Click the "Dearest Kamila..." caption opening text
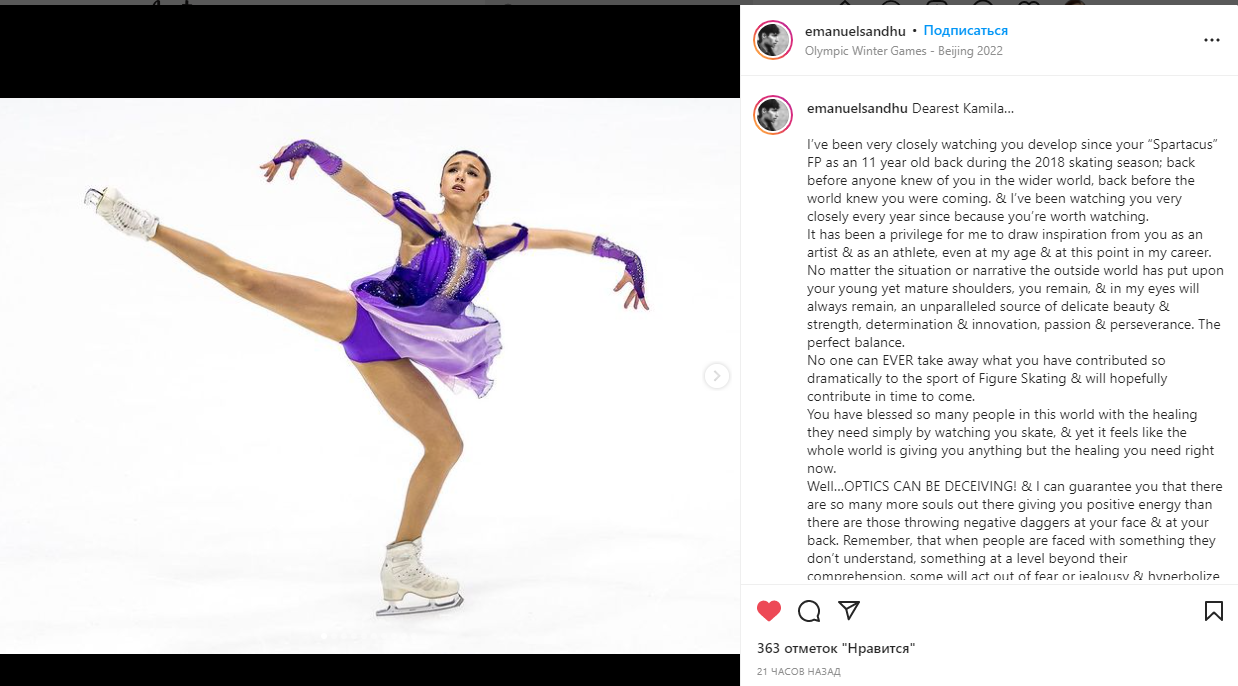The width and height of the screenshot is (1238, 686). pos(962,108)
